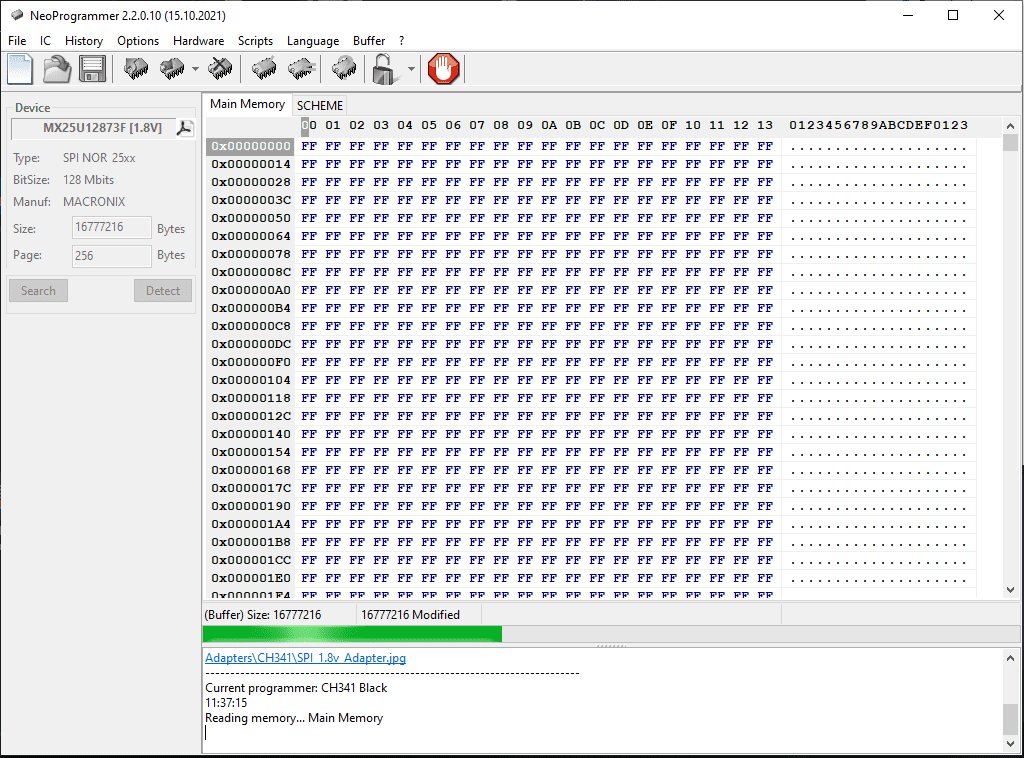Open the PDF datasheet icon beside device name
The image size is (1024, 758).
click(185, 128)
